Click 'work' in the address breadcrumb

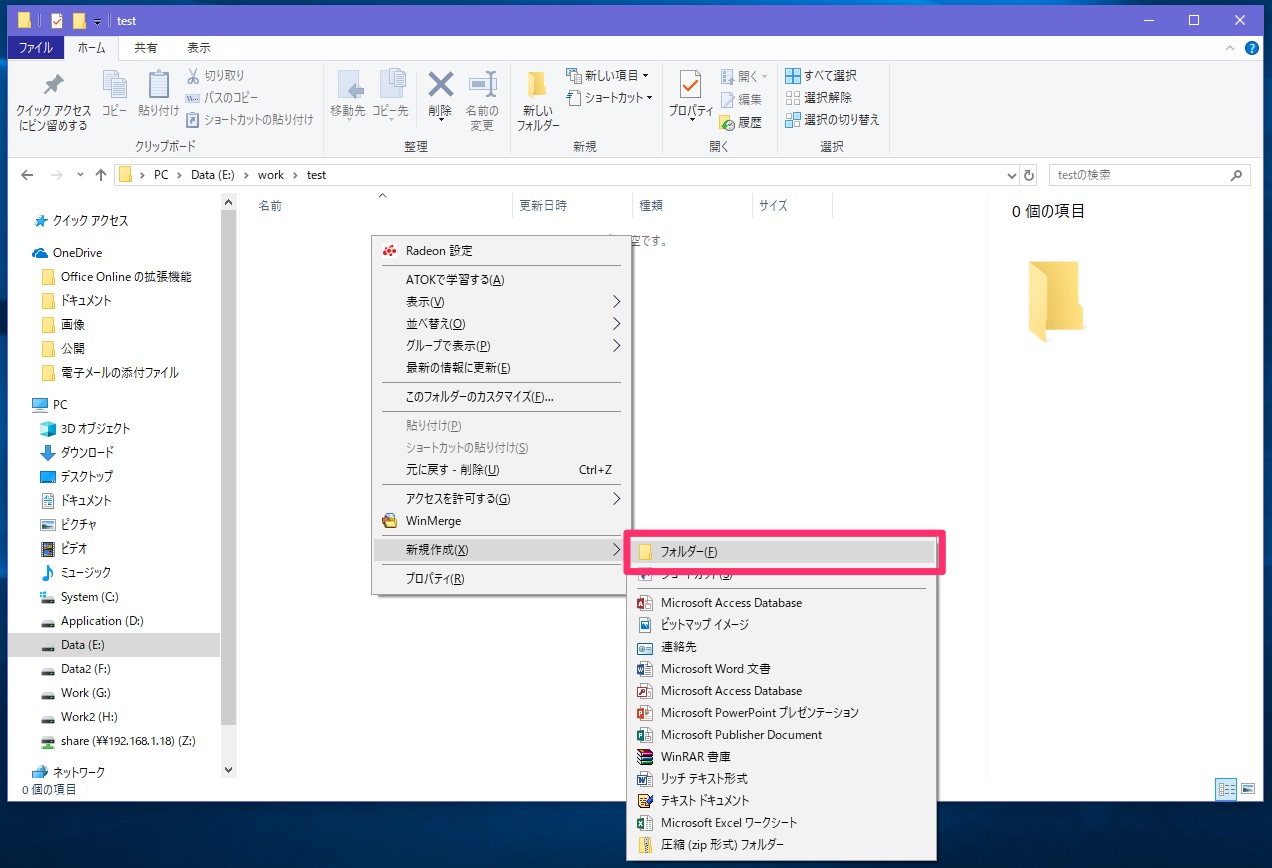point(271,175)
